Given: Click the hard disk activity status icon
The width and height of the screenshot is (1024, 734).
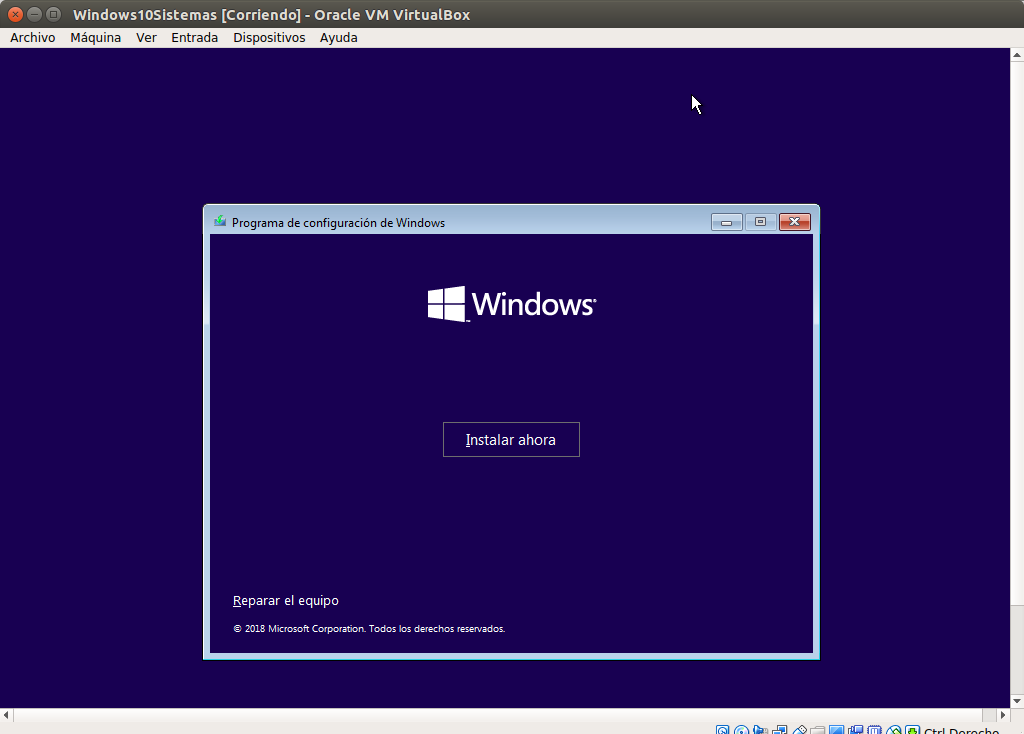Looking at the screenshot, I should coord(722,730).
